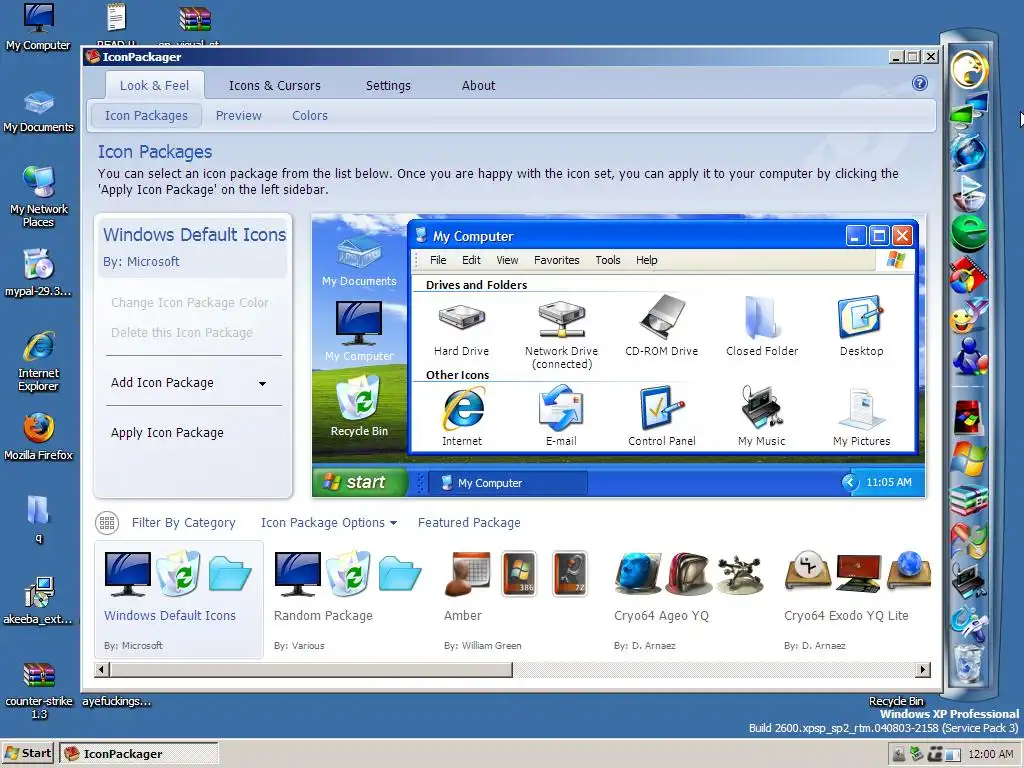Click the gold lion icon atop the dock
This screenshot has width=1024, height=768.
point(969,69)
